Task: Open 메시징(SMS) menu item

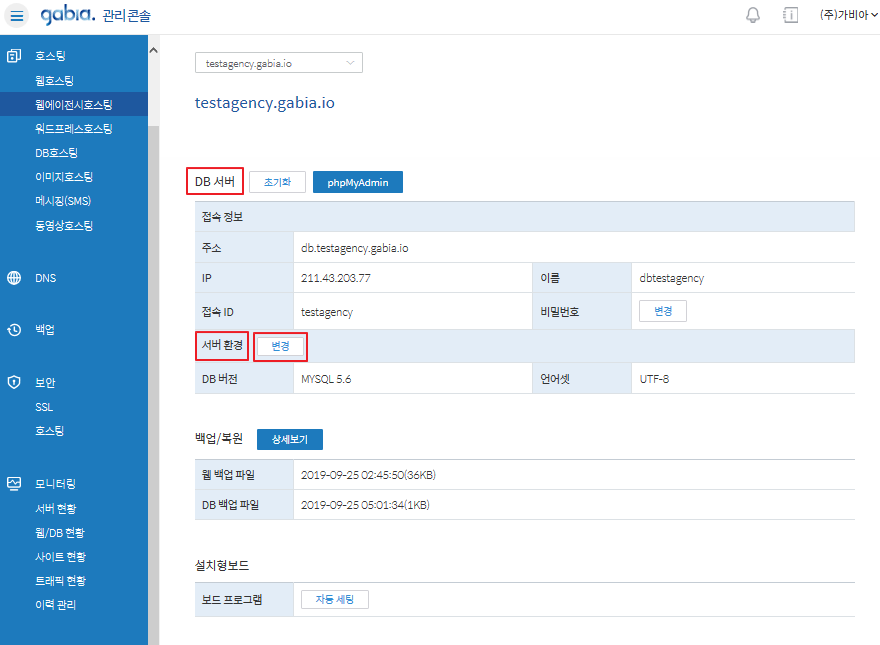Action: (x=63, y=201)
